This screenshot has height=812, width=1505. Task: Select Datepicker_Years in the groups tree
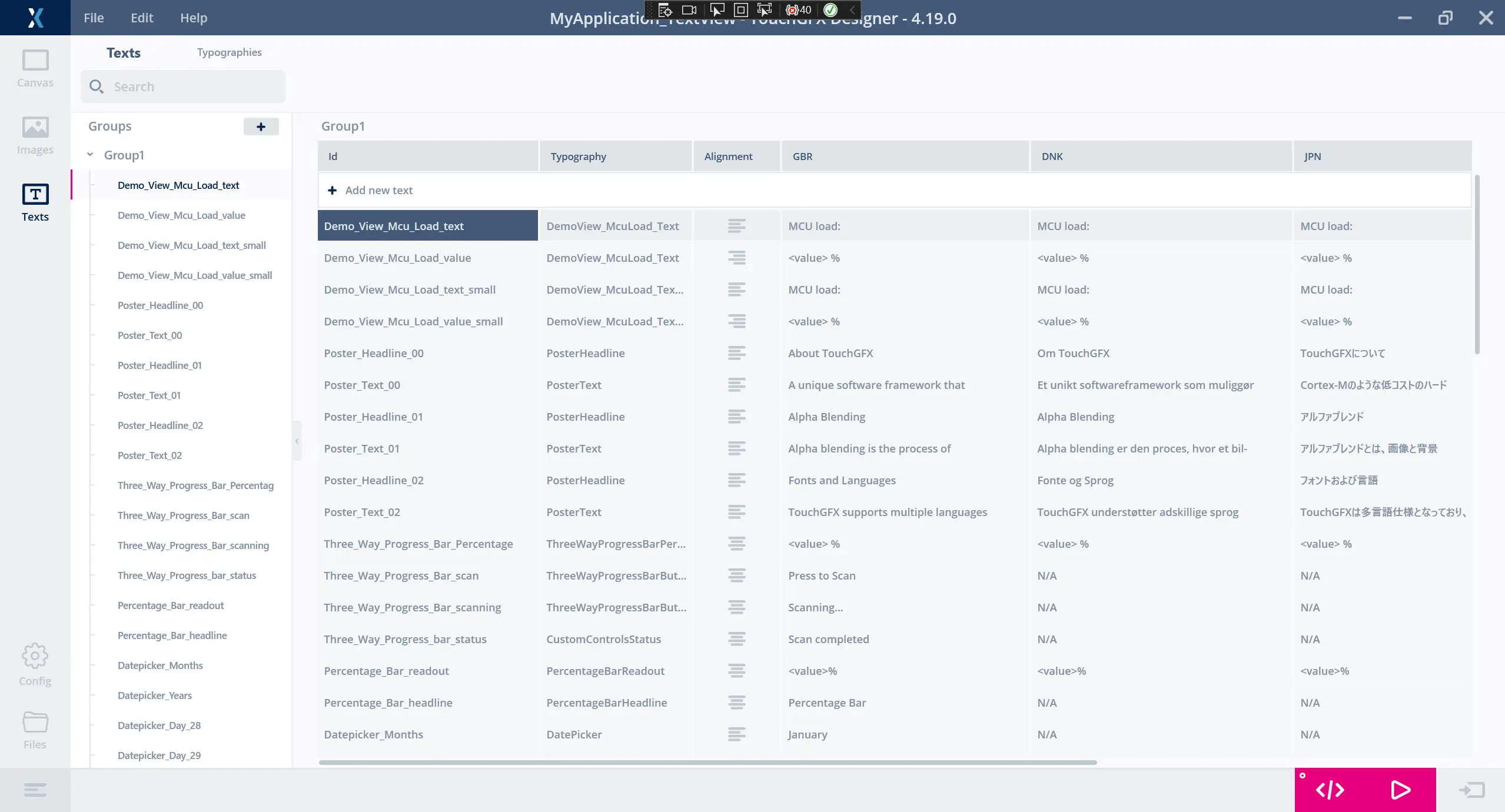(x=155, y=695)
